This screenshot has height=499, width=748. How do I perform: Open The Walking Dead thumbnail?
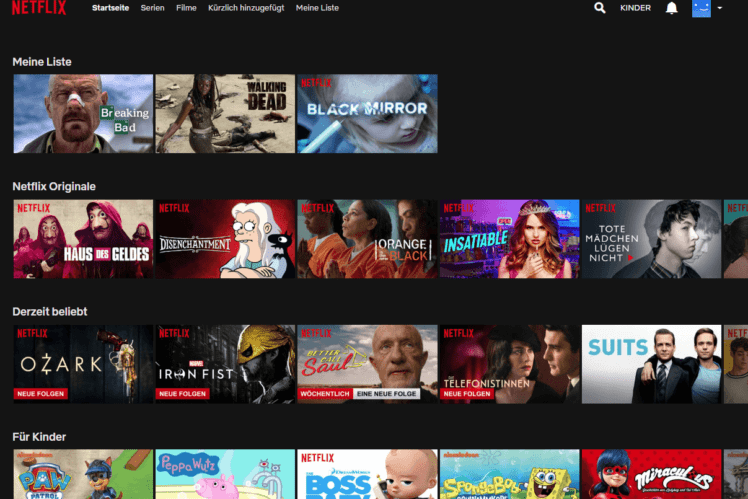click(225, 114)
